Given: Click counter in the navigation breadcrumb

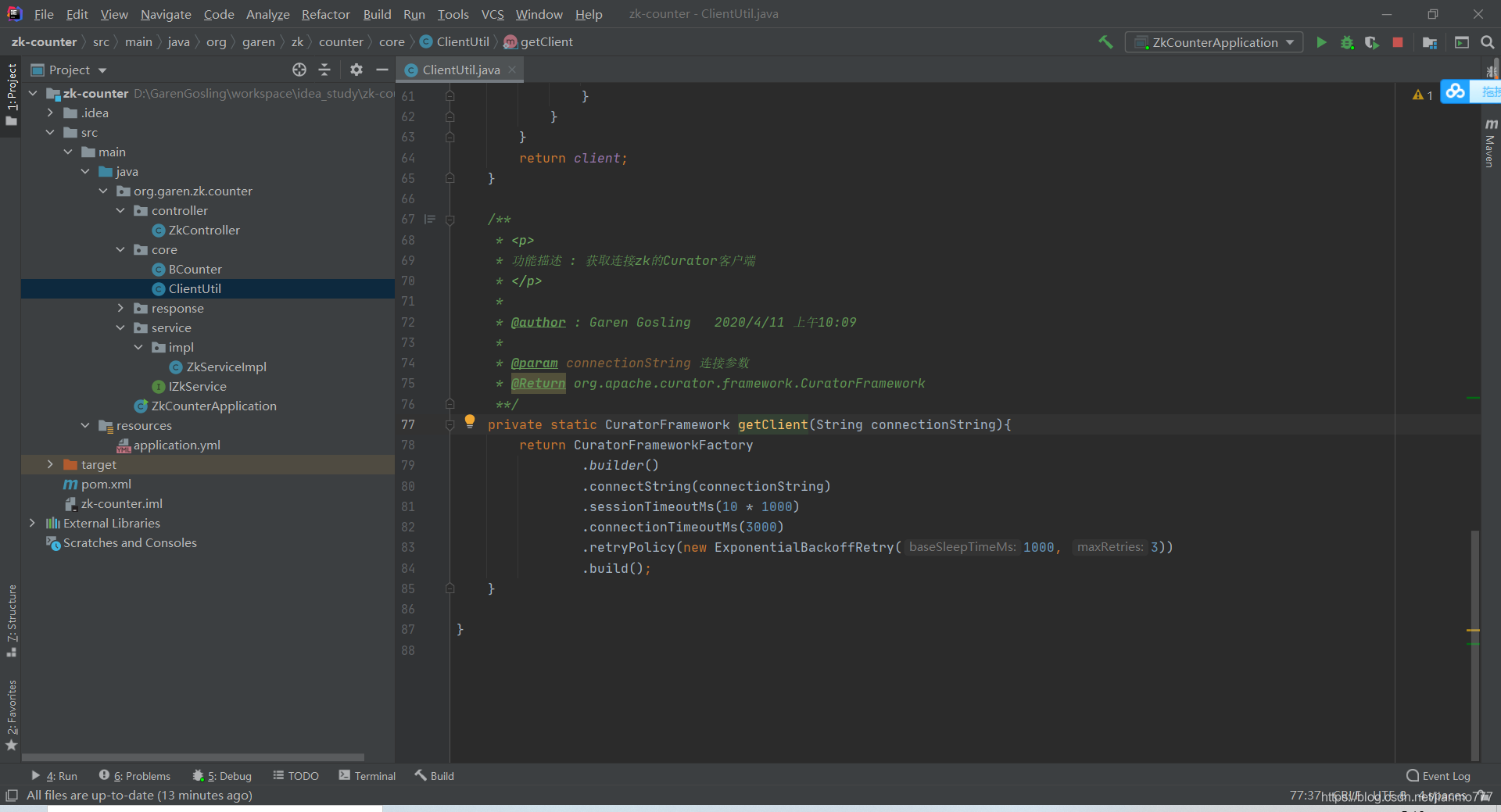Looking at the screenshot, I should point(341,42).
